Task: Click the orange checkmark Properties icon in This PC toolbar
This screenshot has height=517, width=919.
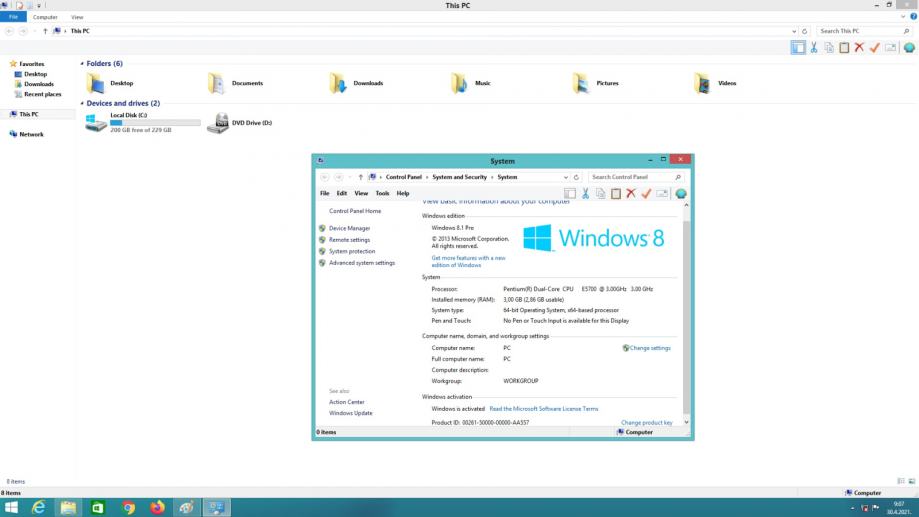Action: point(874,47)
